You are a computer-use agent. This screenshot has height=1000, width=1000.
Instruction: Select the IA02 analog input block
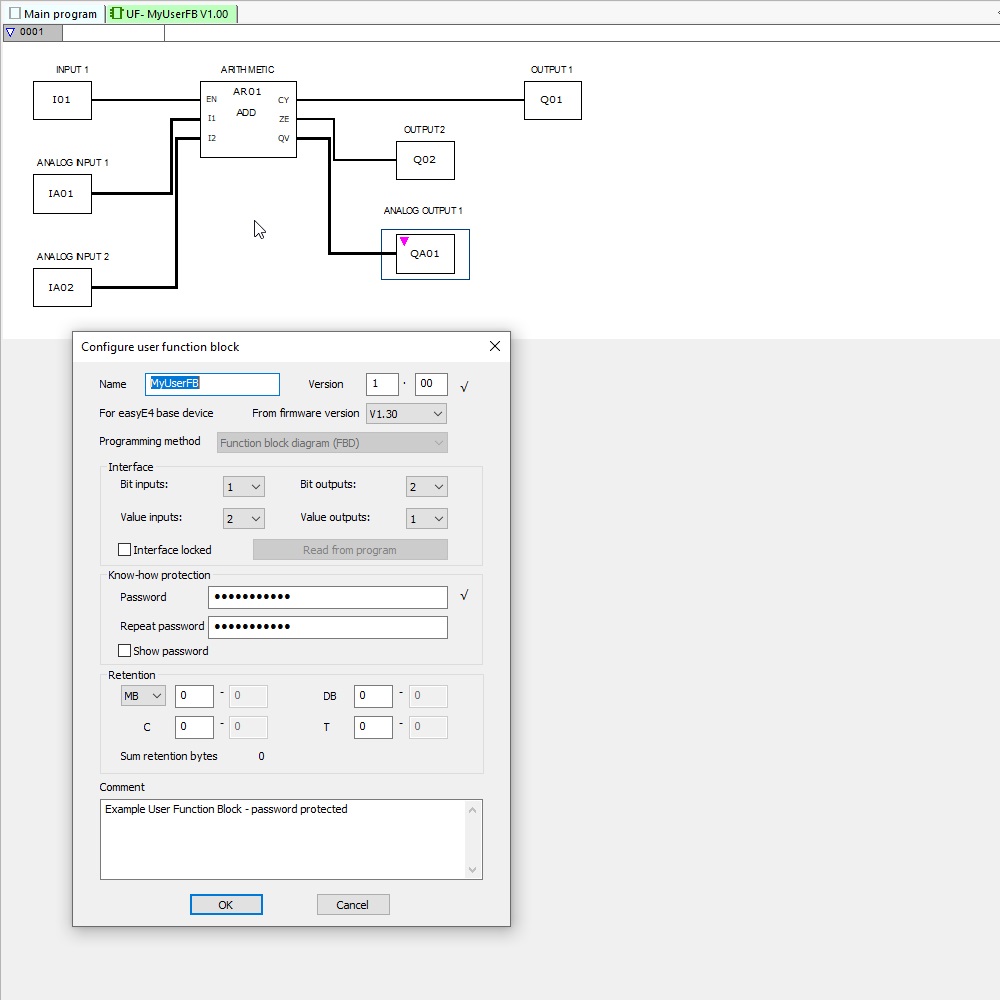[62, 288]
